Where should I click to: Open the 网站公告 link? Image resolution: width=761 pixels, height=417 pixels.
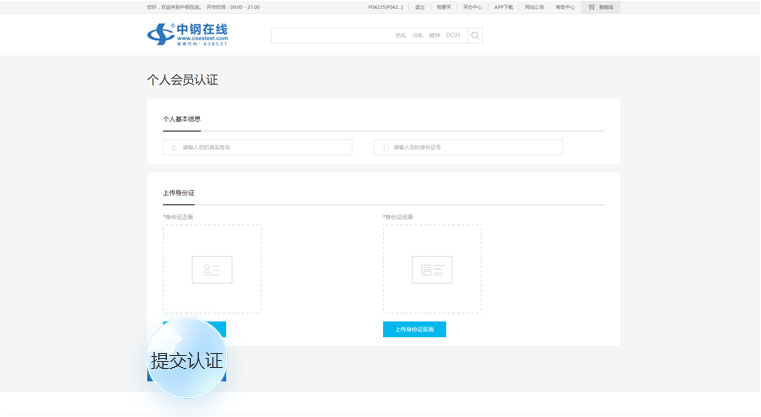(x=535, y=7)
